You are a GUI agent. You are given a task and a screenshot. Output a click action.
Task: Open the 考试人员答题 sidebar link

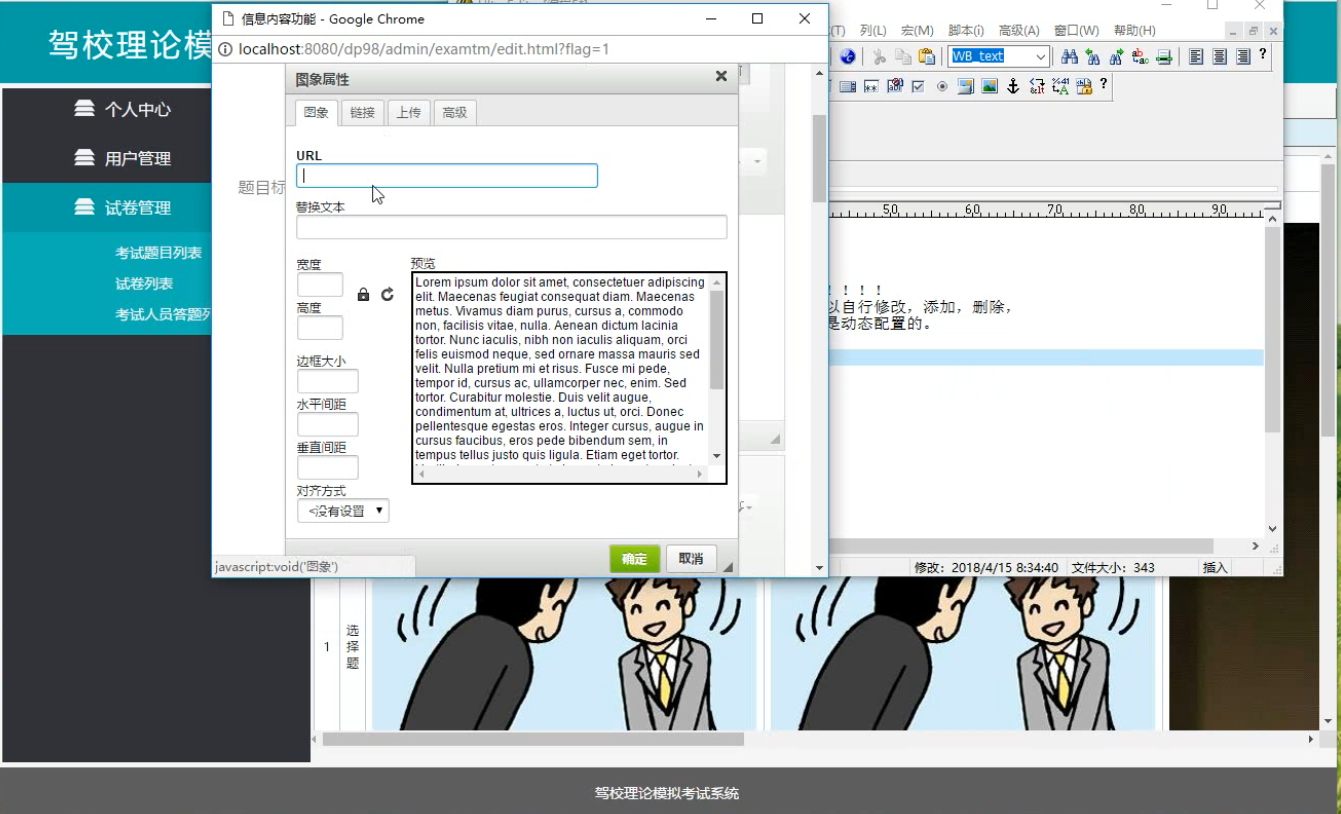tap(164, 314)
